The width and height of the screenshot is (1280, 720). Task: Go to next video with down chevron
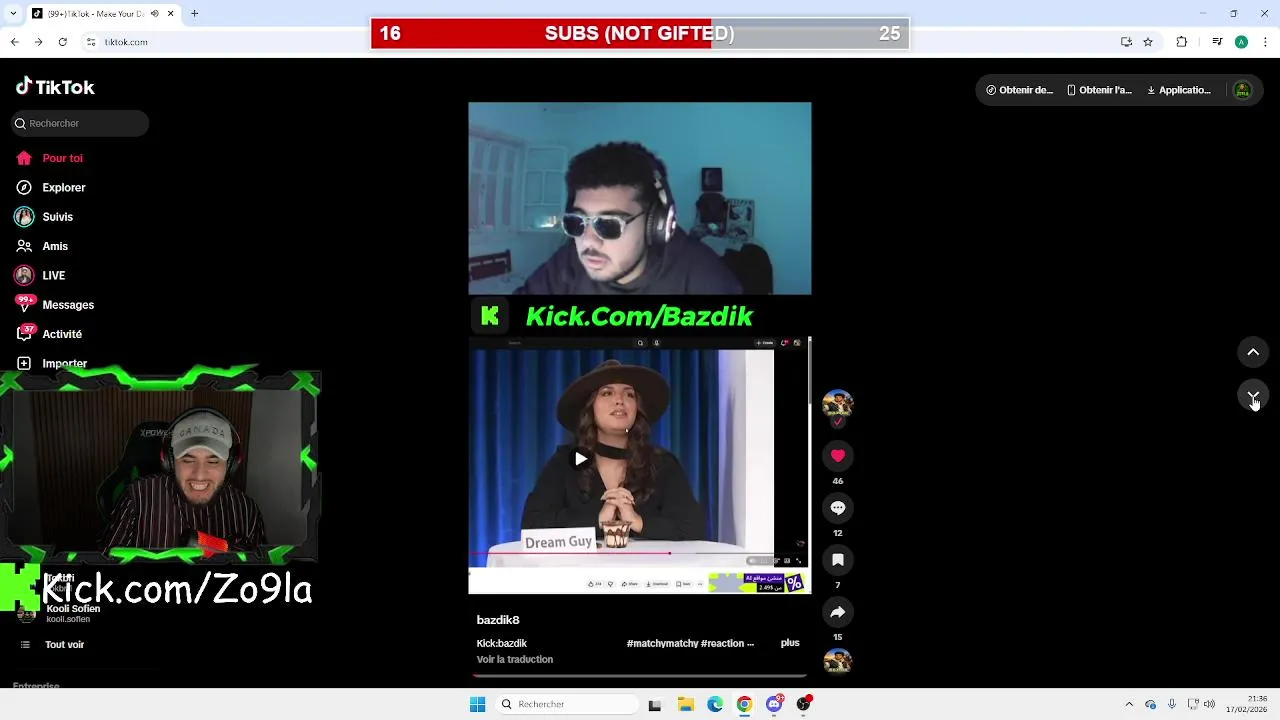pyautogui.click(x=1253, y=395)
